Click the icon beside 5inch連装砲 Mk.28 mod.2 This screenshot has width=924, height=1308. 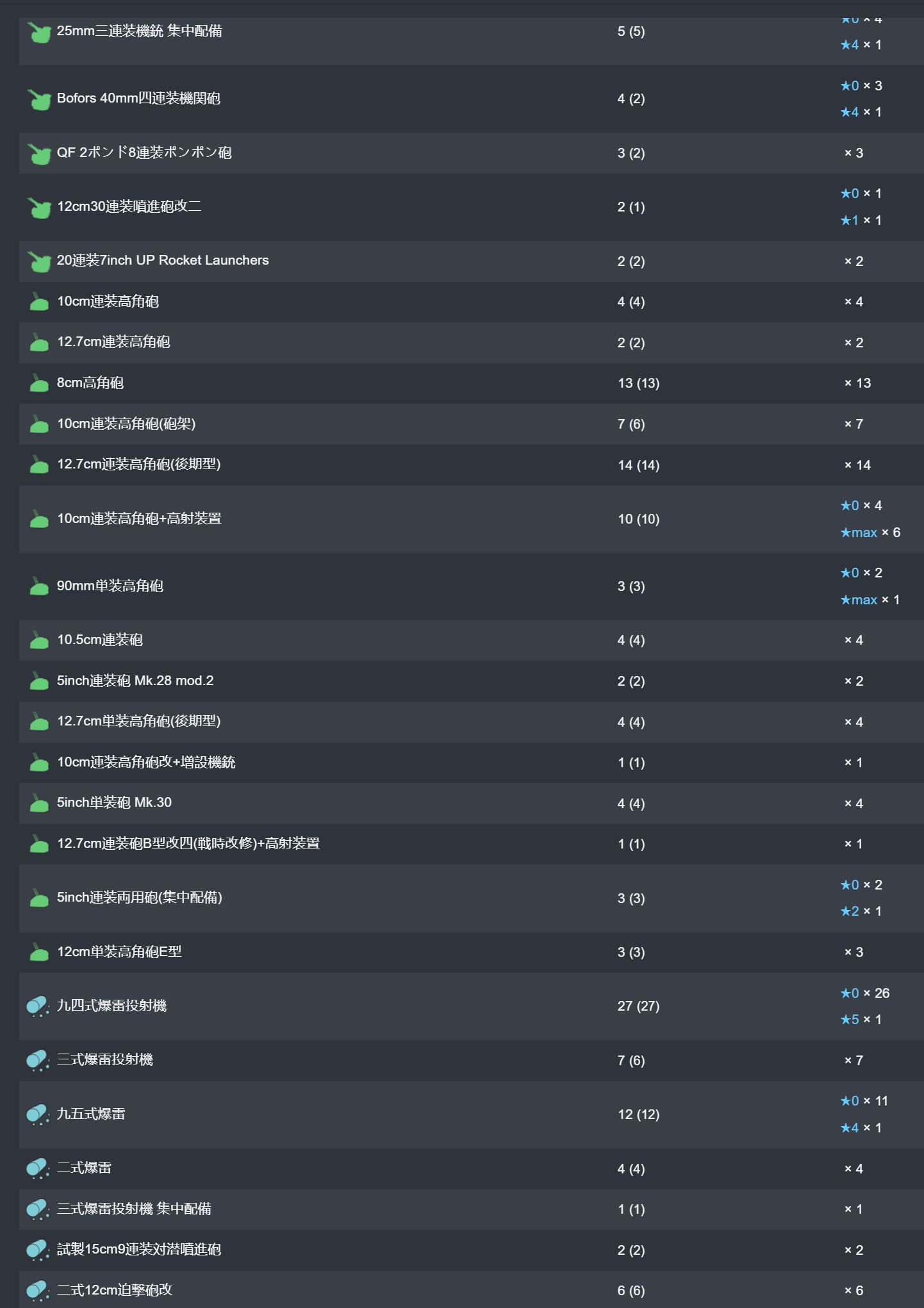(39, 682)
